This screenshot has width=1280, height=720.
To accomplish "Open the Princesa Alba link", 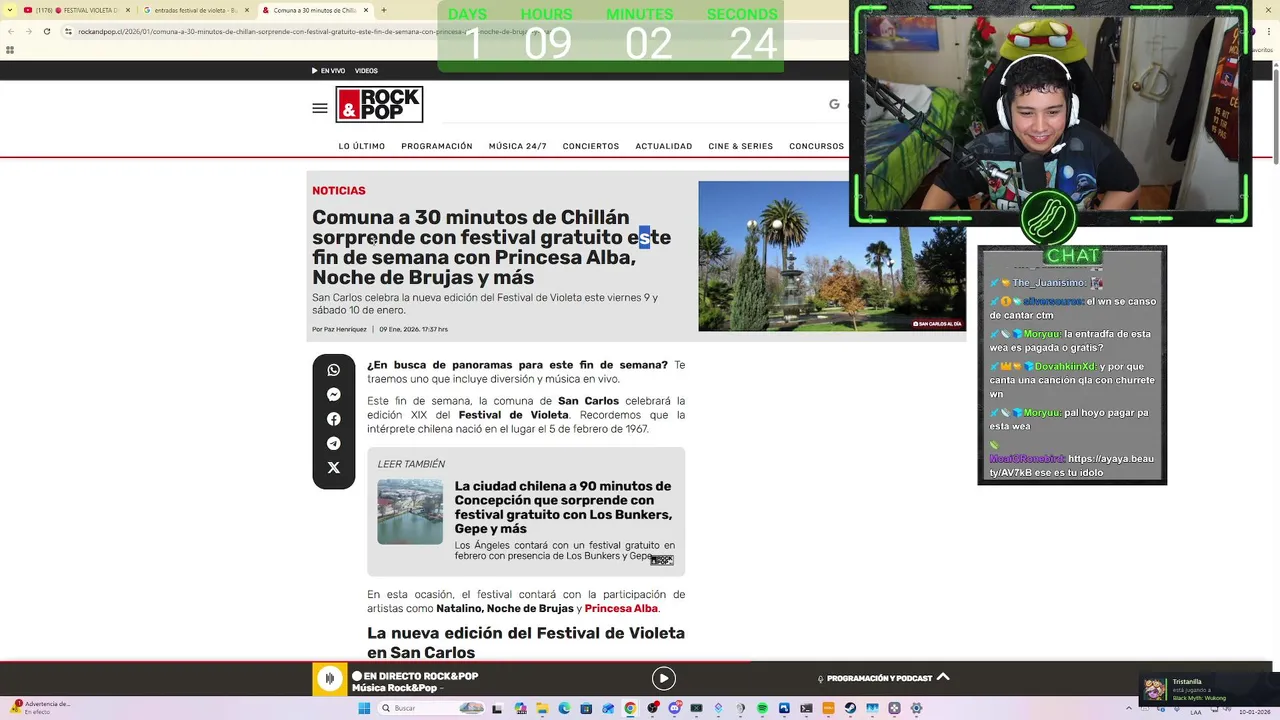I will click(621, 609).
